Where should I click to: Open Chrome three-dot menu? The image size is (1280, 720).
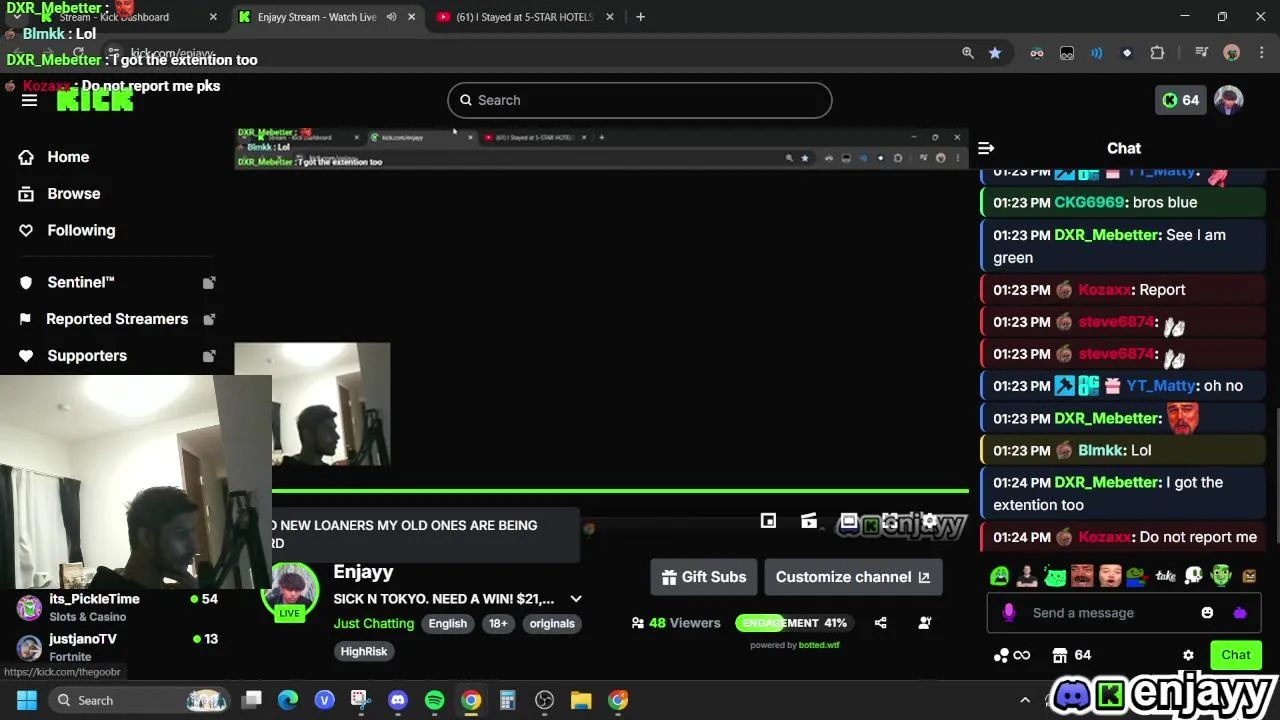[1260, 53]
